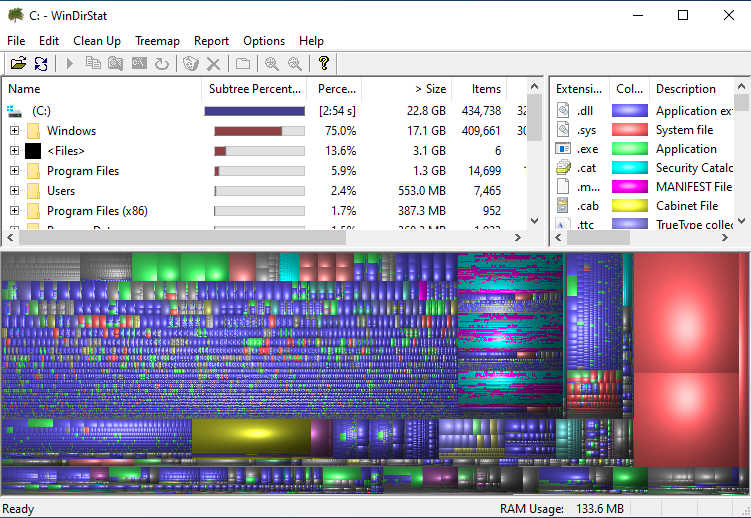This screenshot has height=518, width=751.
Task: Click the Zoom Out magnifier icon
Action: tap(295, 63)
